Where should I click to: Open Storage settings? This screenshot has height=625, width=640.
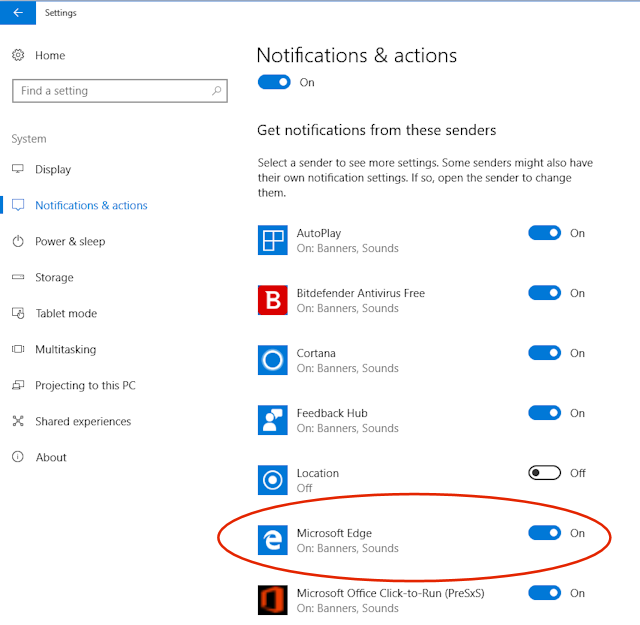(x=54, y=278)
